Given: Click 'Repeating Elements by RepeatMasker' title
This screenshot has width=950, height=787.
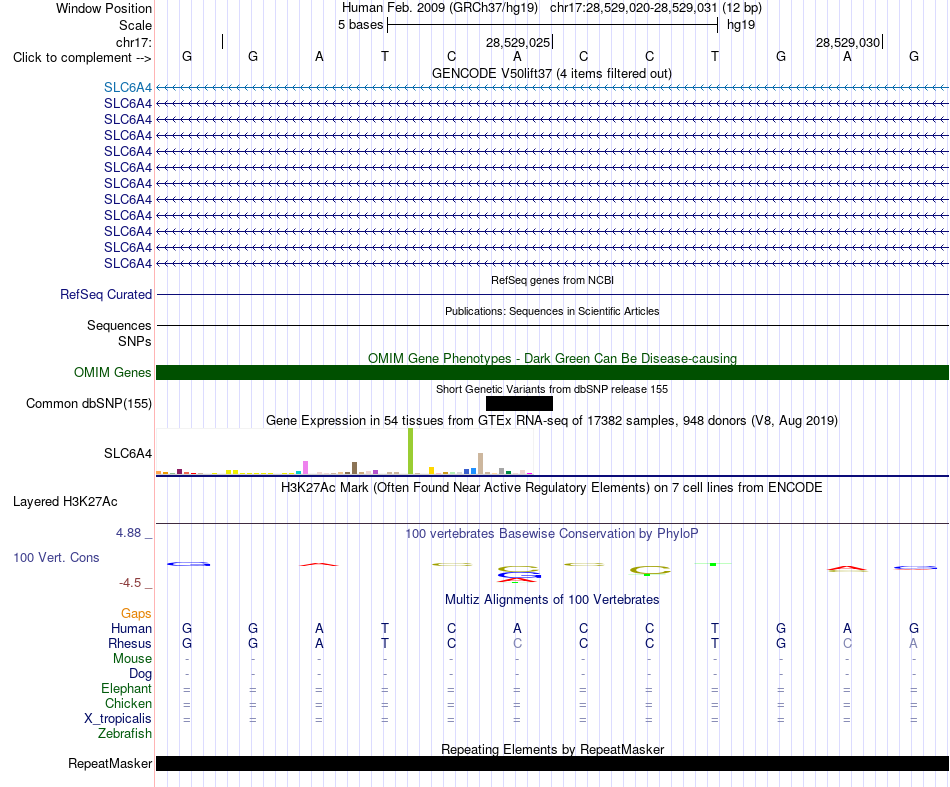Looking at the screenshot, I should coord(552,749).
